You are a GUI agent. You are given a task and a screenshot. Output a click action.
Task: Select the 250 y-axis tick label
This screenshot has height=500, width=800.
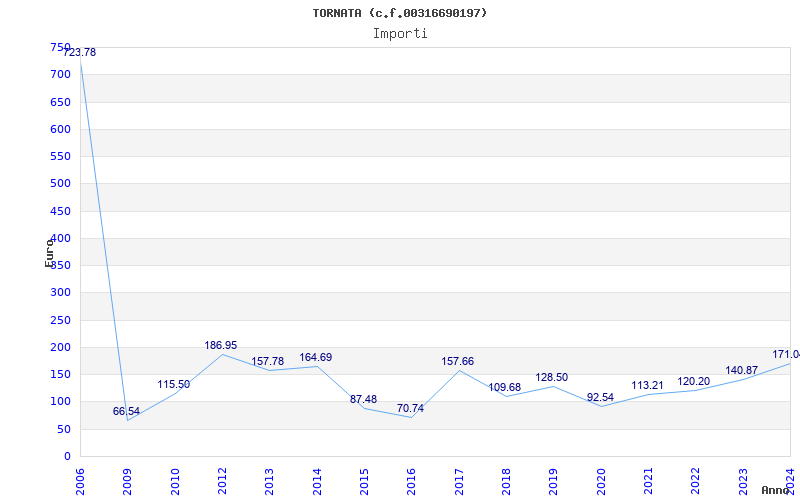(x=60, y=320)
